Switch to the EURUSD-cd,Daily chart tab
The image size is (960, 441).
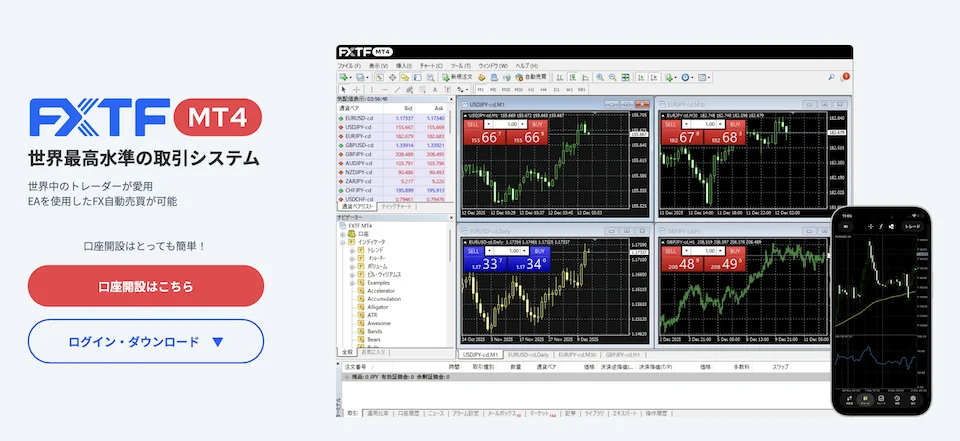[529, 355]
